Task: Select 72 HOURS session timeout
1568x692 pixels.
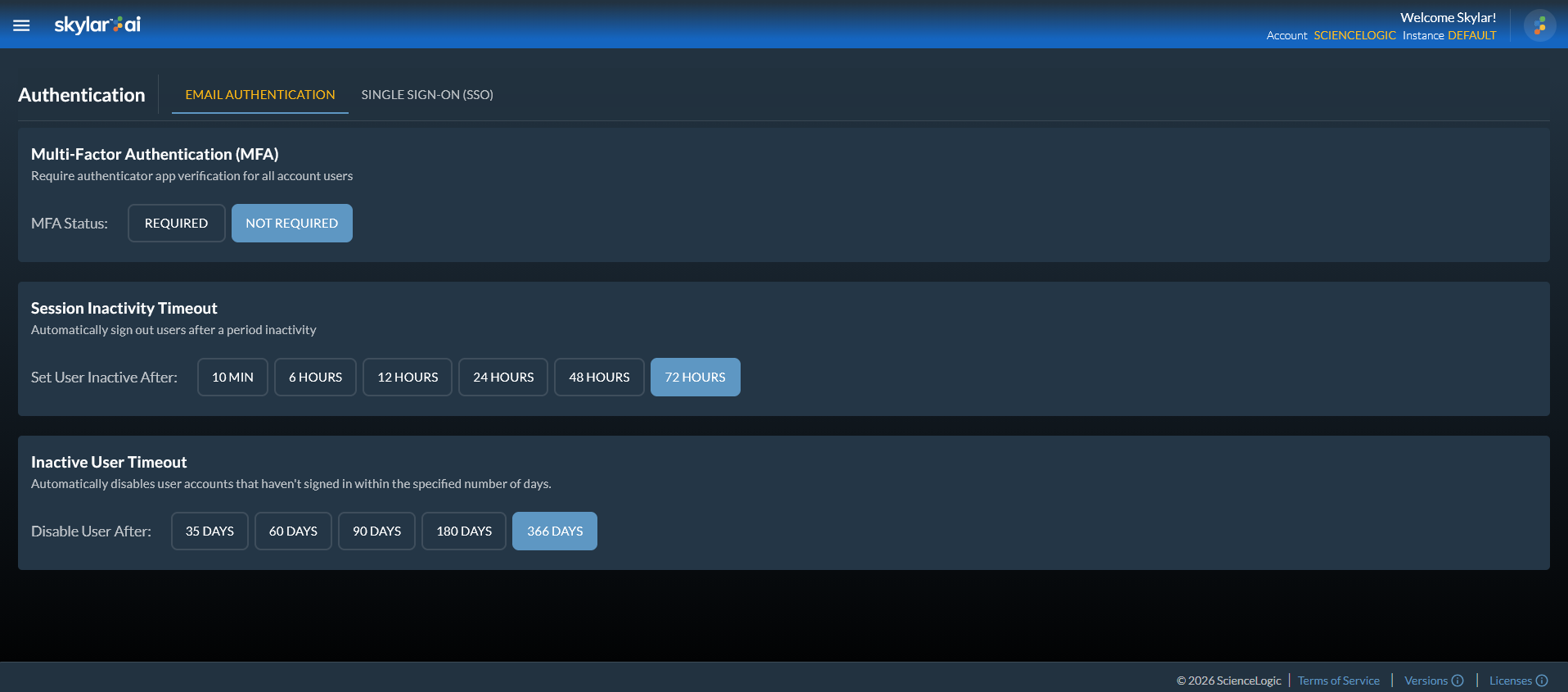Action: pyautogui.click(x=695, y=378)
